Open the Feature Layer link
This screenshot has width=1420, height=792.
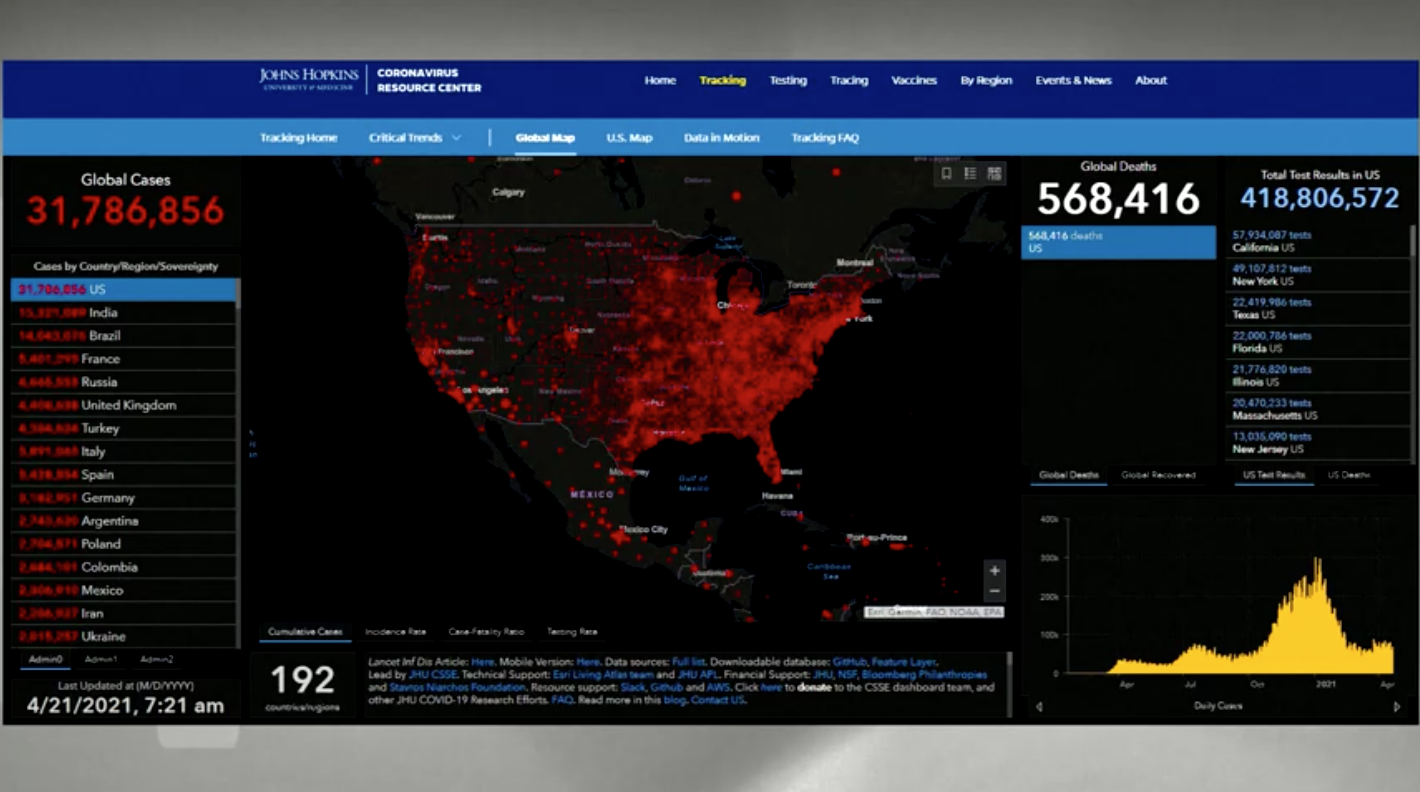click(903, 662)
